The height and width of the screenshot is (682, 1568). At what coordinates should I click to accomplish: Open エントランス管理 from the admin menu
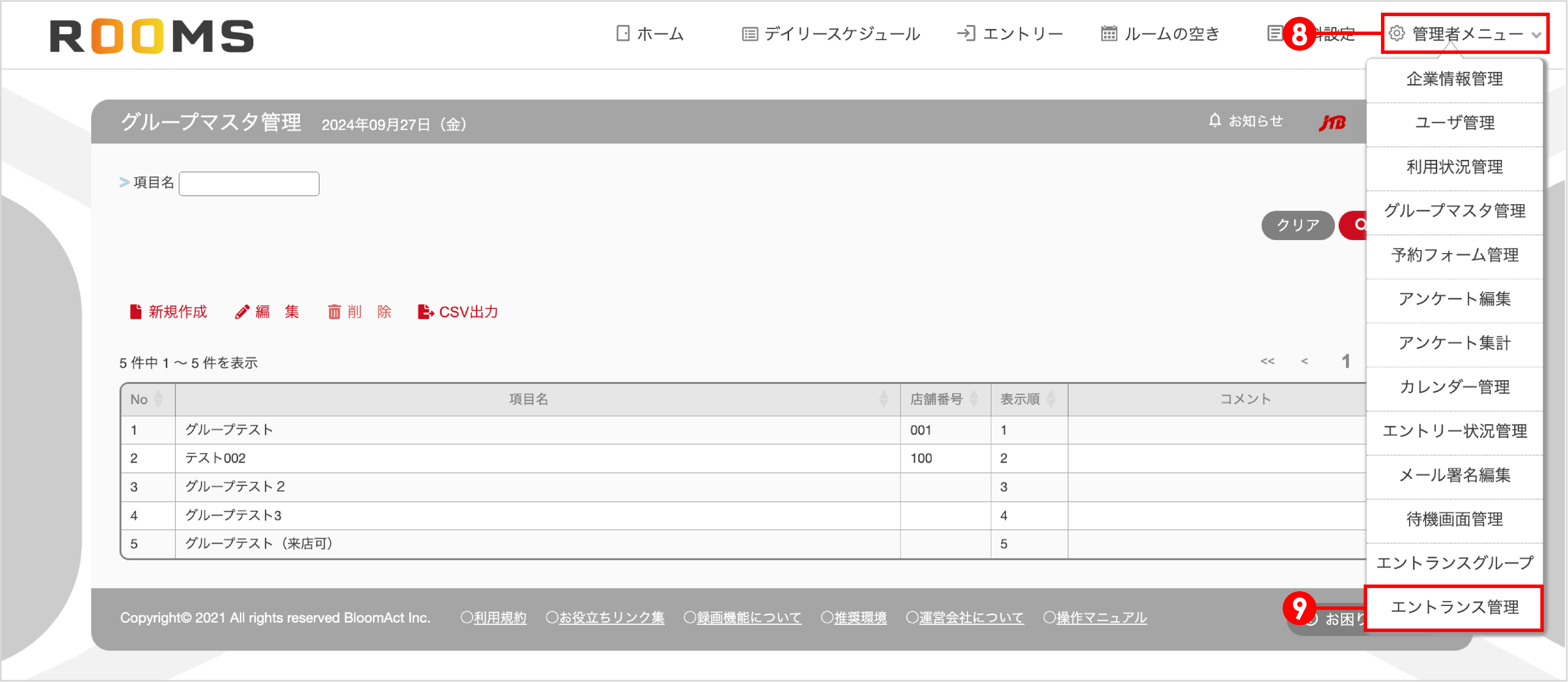[x=1455, y=607]
